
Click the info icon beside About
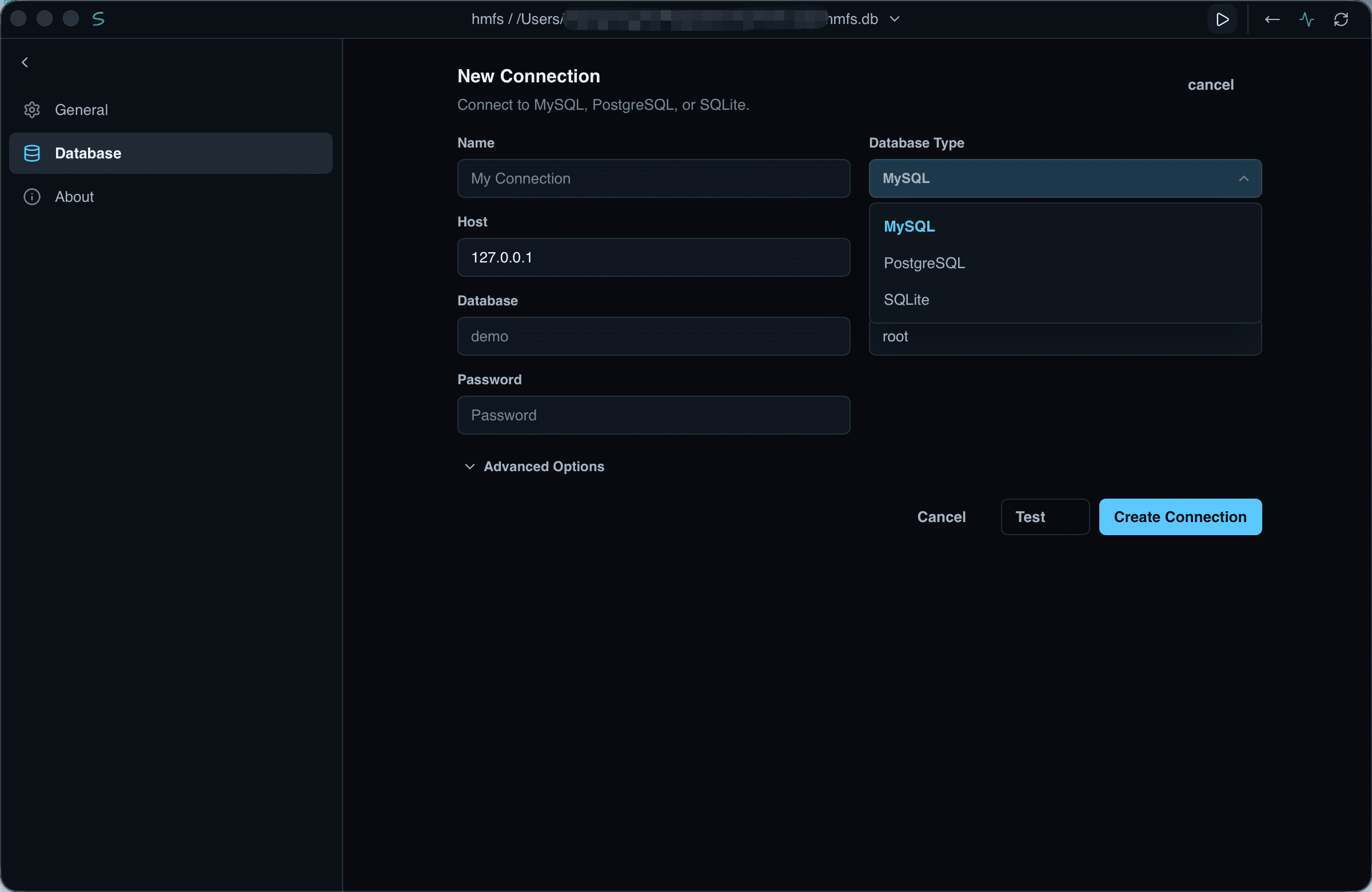[31, 197]
